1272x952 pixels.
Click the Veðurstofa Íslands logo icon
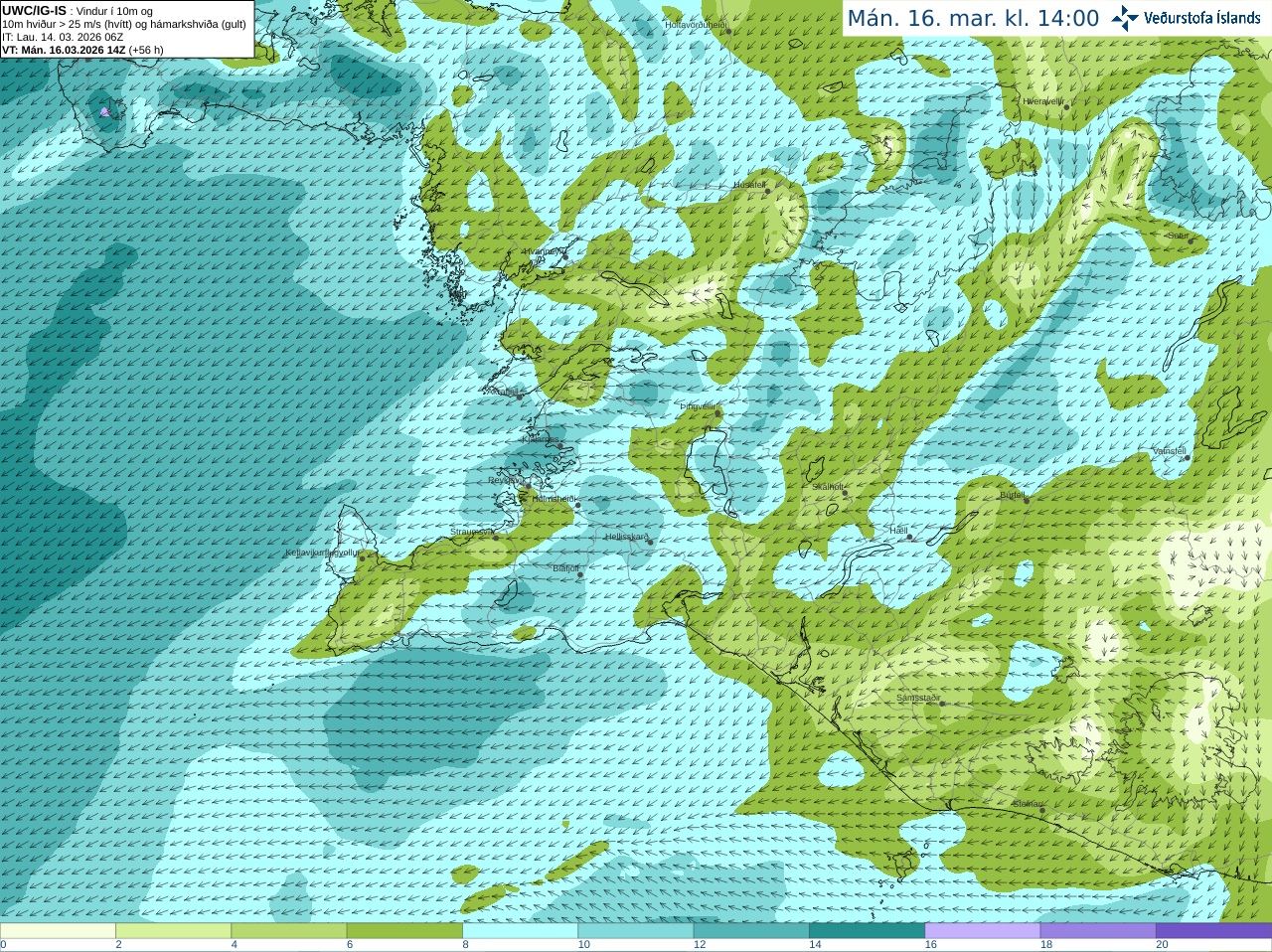[x=1125, y=18]
